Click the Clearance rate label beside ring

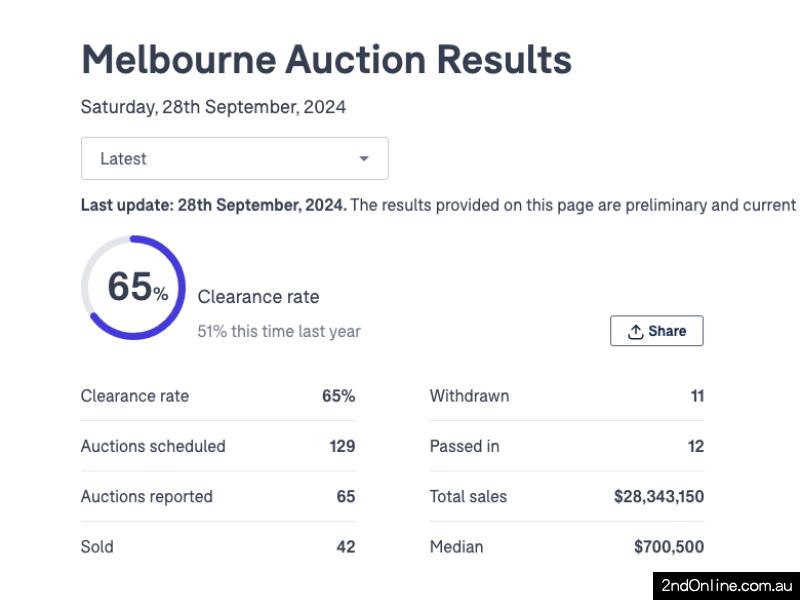[x=259, y=297]
